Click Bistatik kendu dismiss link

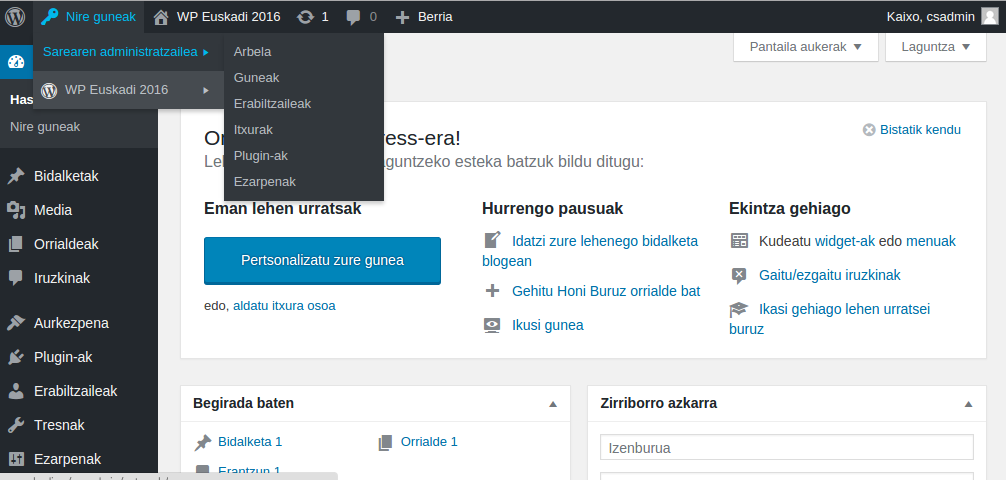(x=920, y=130)
